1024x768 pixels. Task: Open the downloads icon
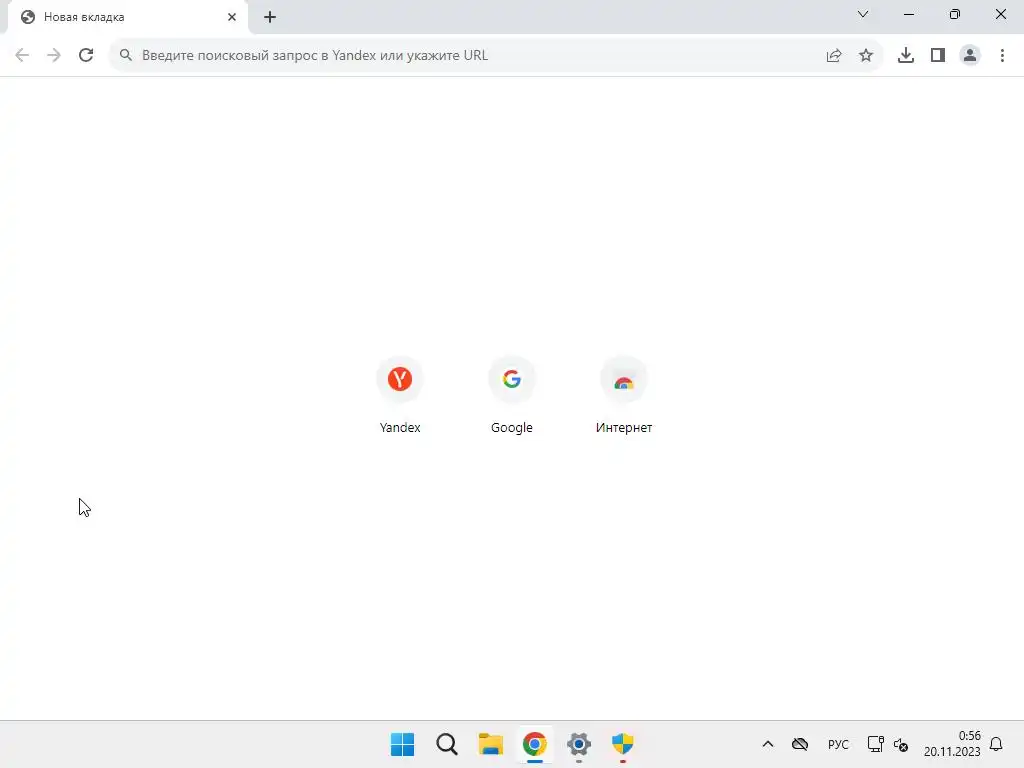[906, 56]
